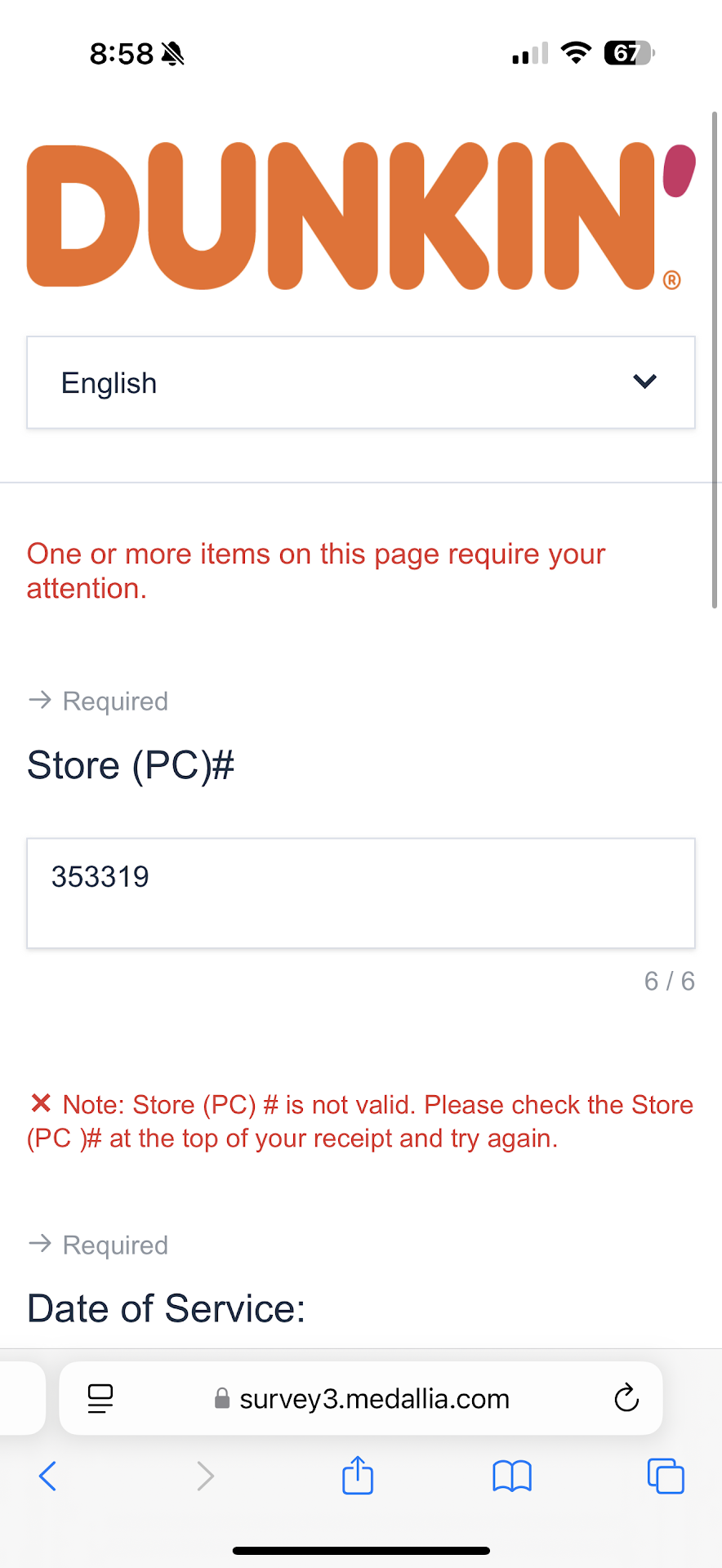Viewport: 722px width, 1568px height.
Task: Open the Safari share sheet
Action: coord(358,1476)
